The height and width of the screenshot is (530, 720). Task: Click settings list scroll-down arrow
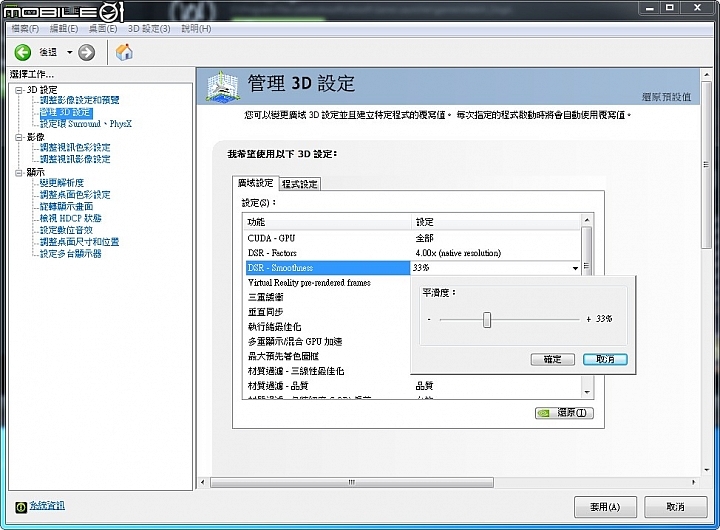coord(586,392)
